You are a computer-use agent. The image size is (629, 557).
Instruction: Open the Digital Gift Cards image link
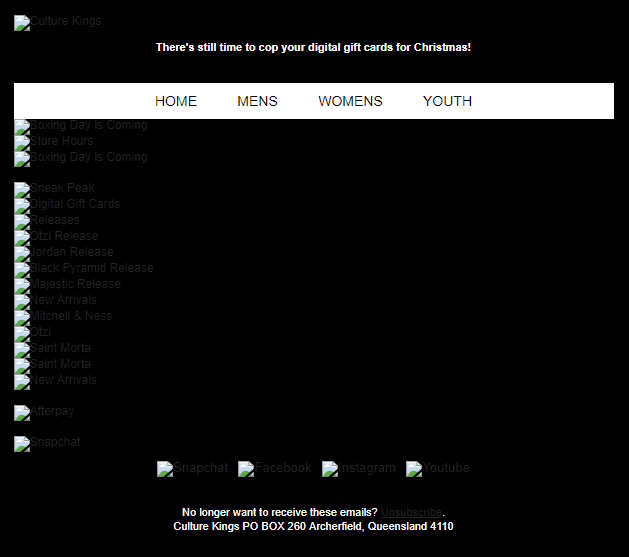[x=67, y=205]
